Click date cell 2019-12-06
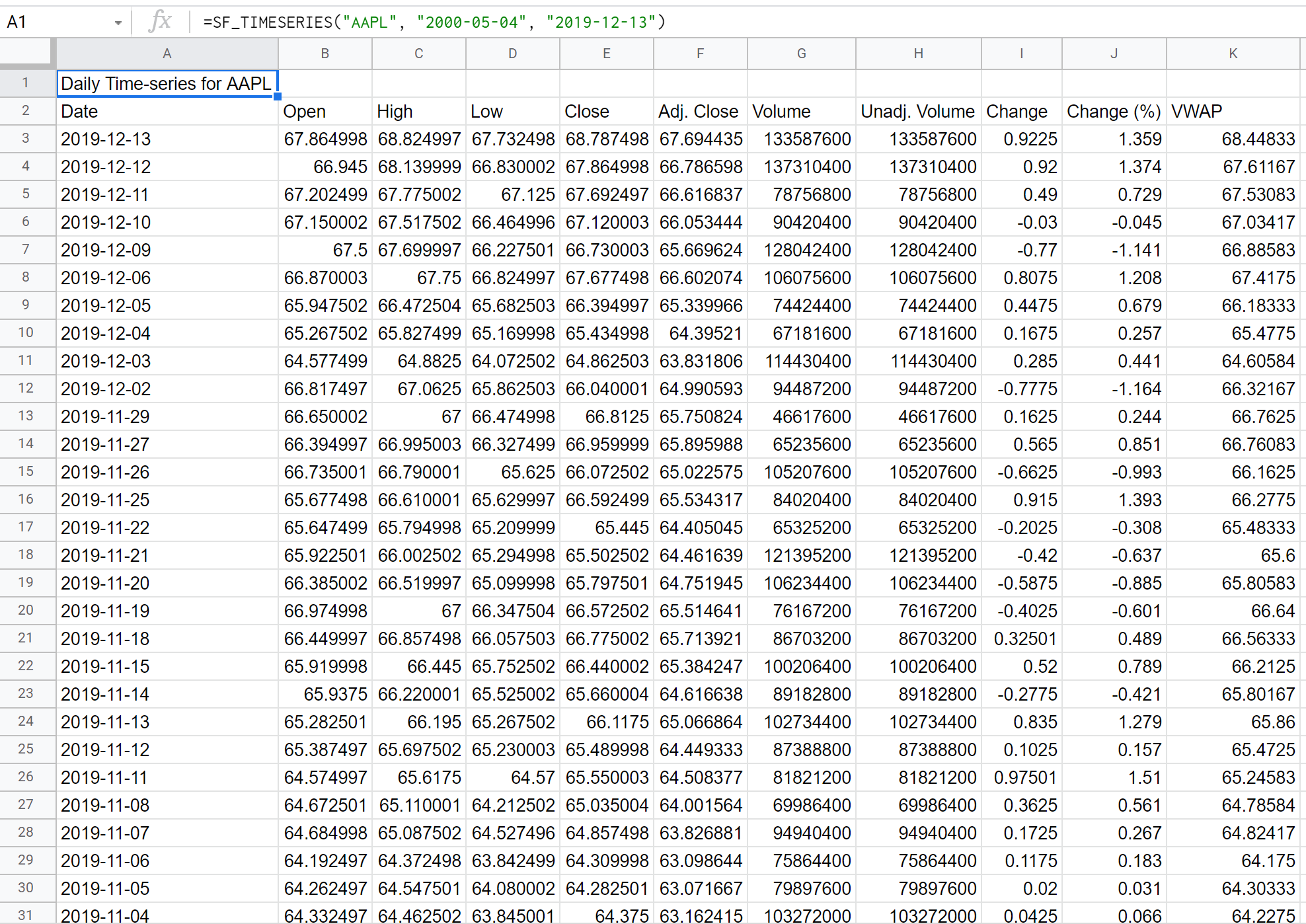Screen dimensions: 1306x924 tap(167, 278)
